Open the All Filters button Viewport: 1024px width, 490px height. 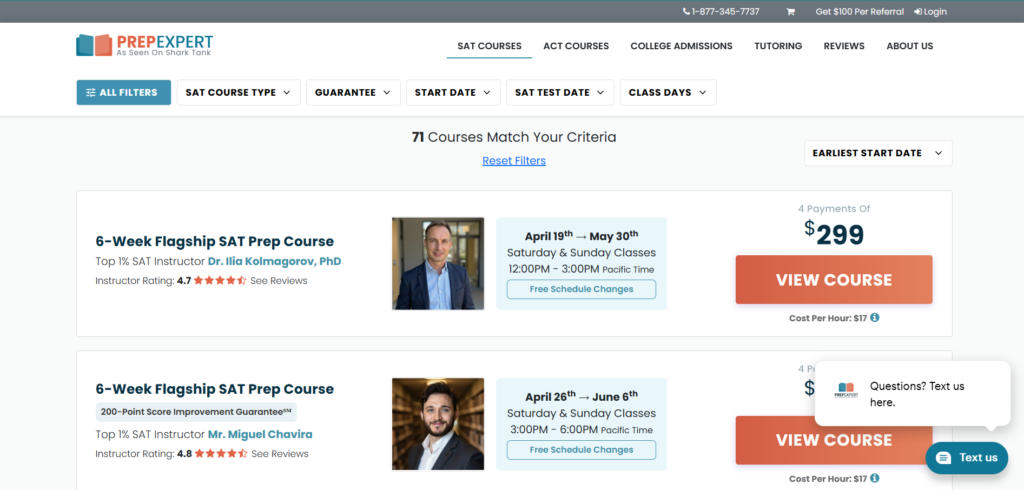tap(123, 92)
